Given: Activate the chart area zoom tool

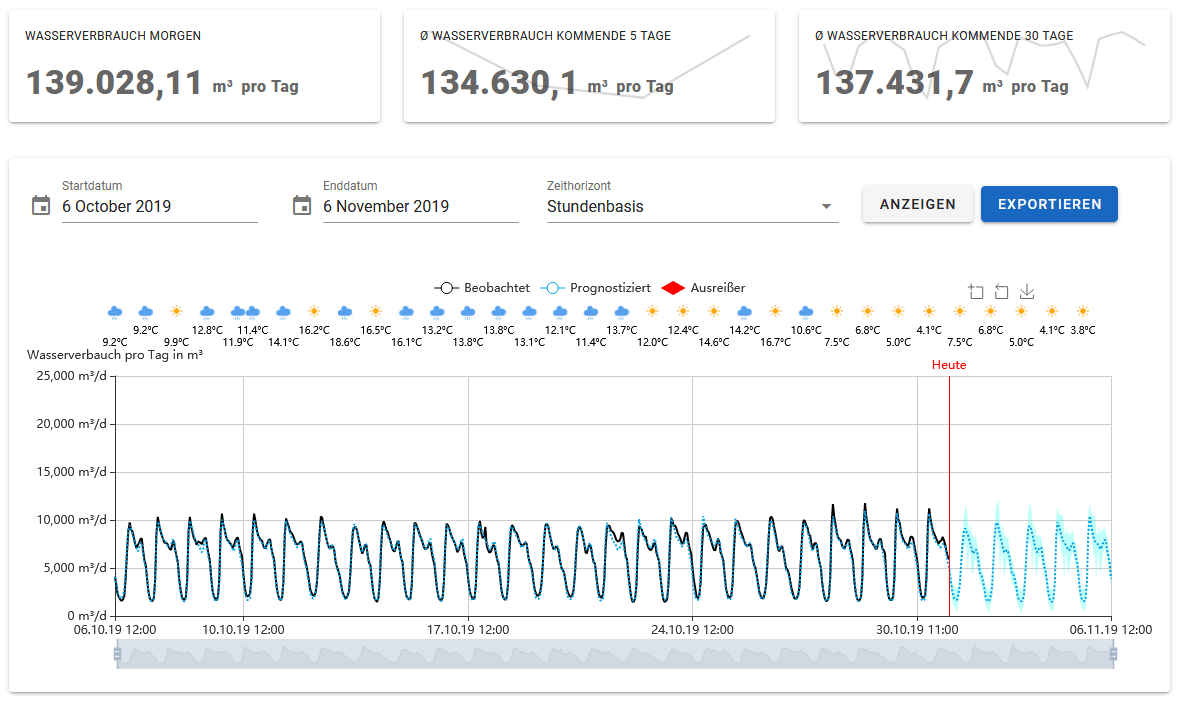Looking at the screenshot, I should tap(976, 292).
